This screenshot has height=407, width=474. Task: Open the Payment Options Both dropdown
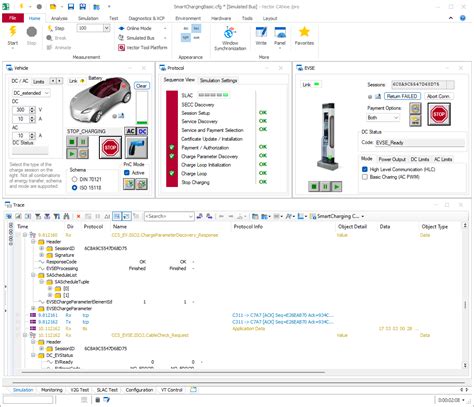[x=383, y=118]
